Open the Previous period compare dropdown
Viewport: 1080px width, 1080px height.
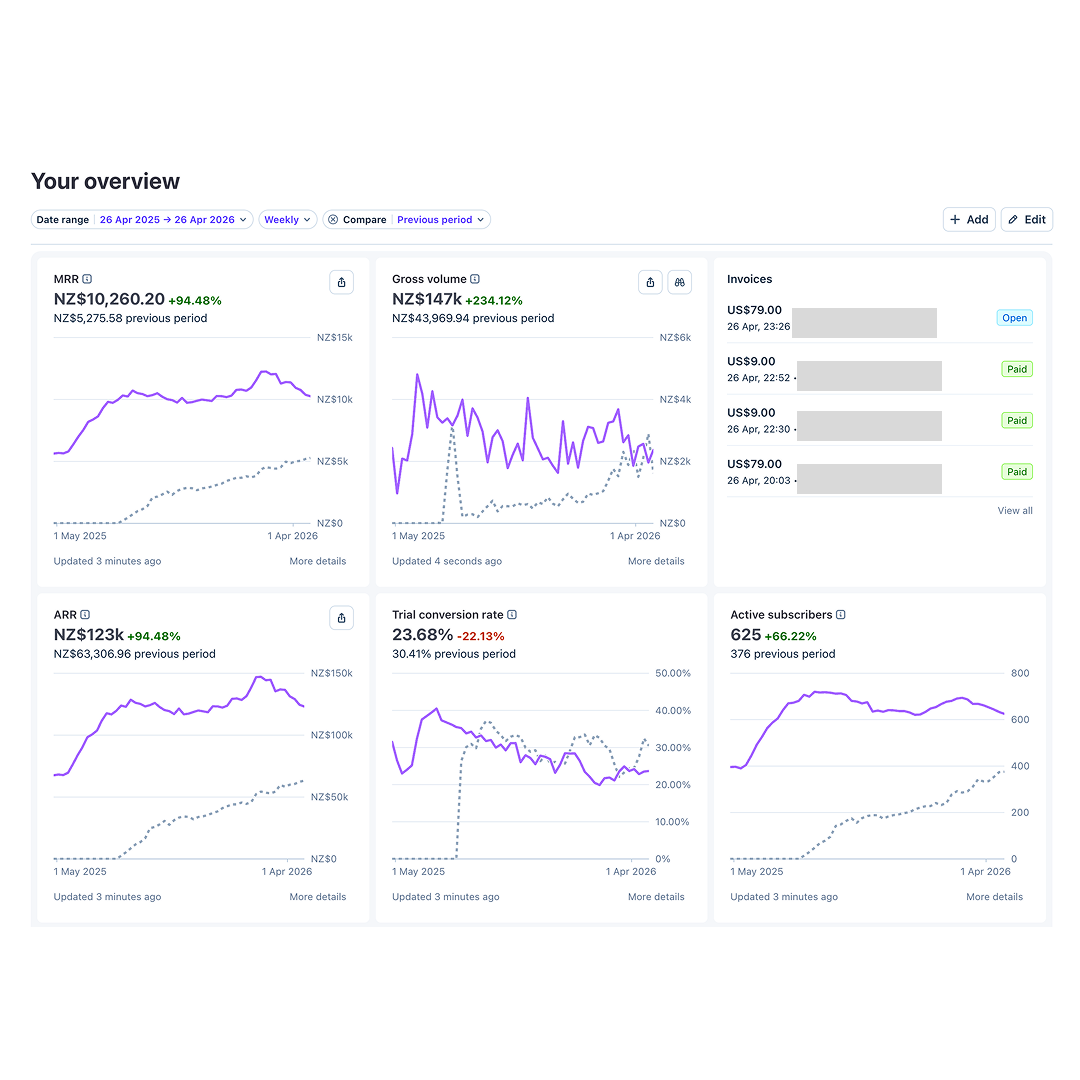point(441,220)
